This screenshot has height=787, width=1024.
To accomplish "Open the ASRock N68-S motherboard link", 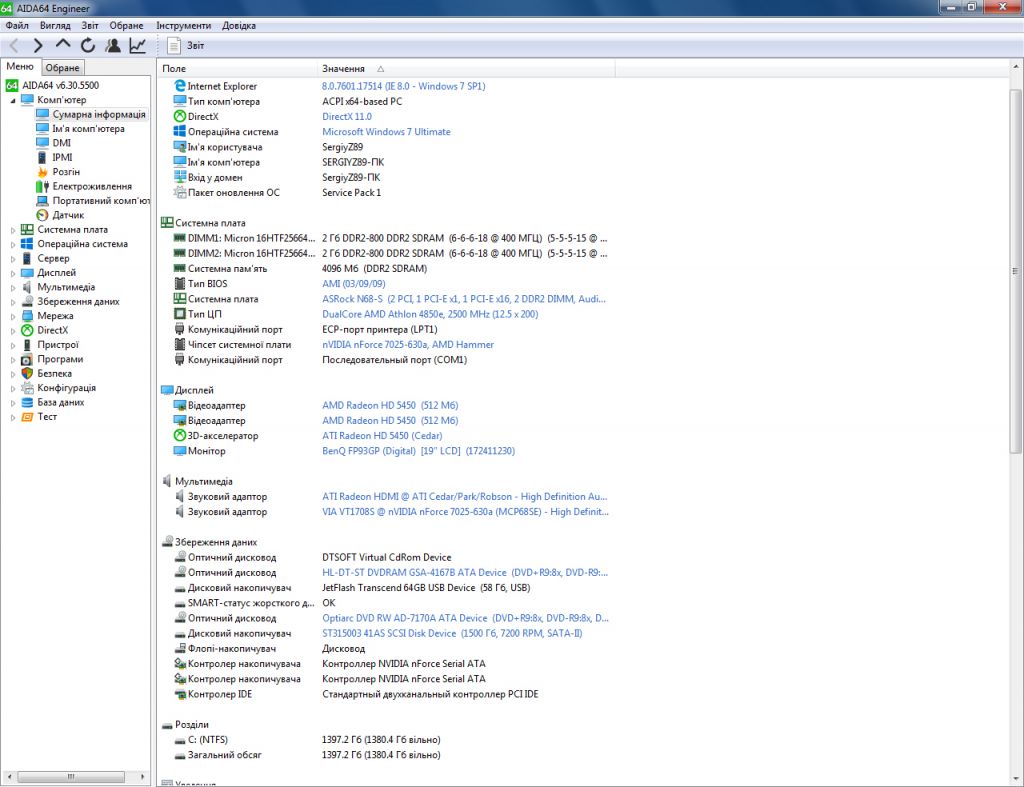I will [464, 298].
